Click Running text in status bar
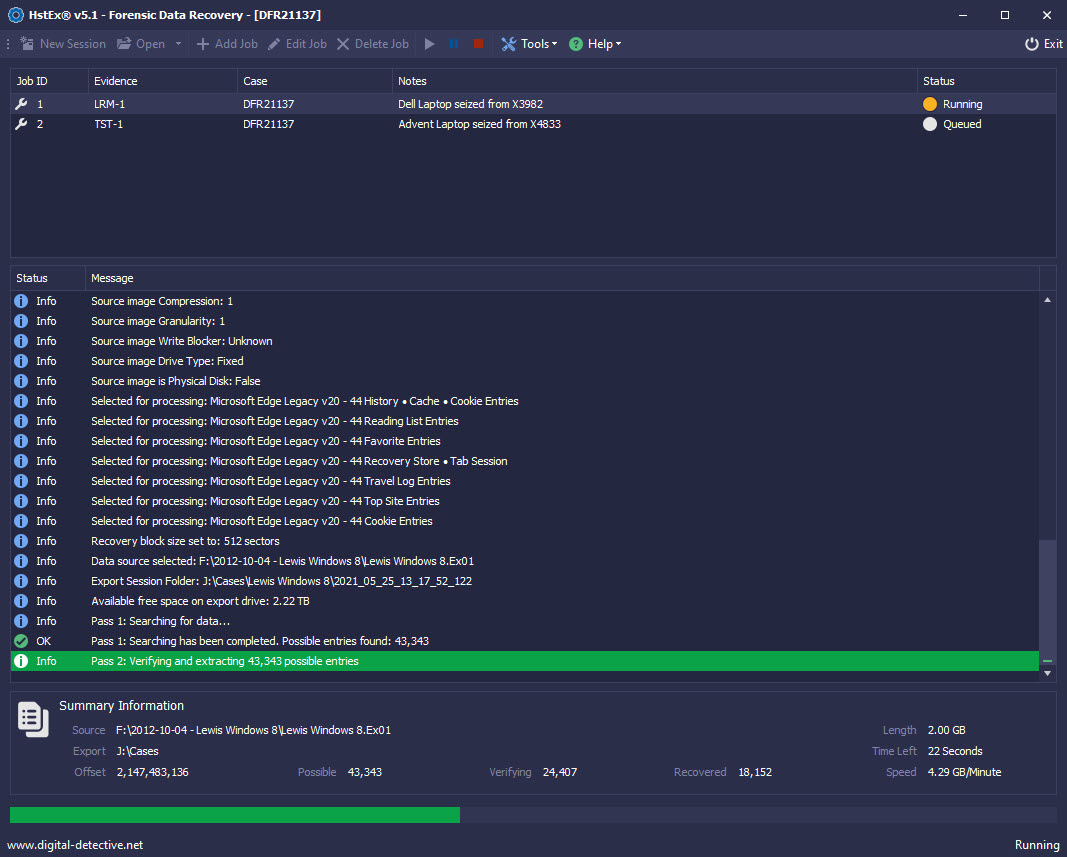The width and height of the screenshot is (1067, 857). tap(1037, 845)
